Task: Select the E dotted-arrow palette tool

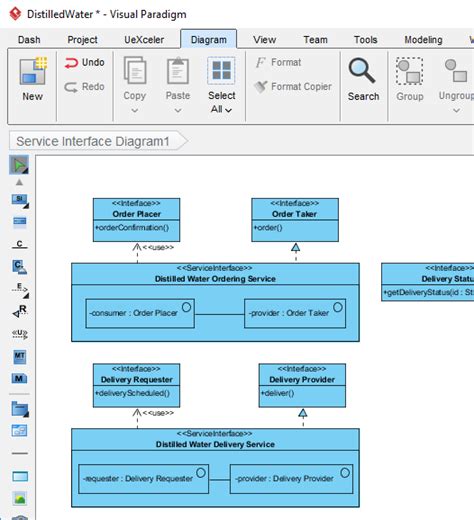Action: click(20, 289)
